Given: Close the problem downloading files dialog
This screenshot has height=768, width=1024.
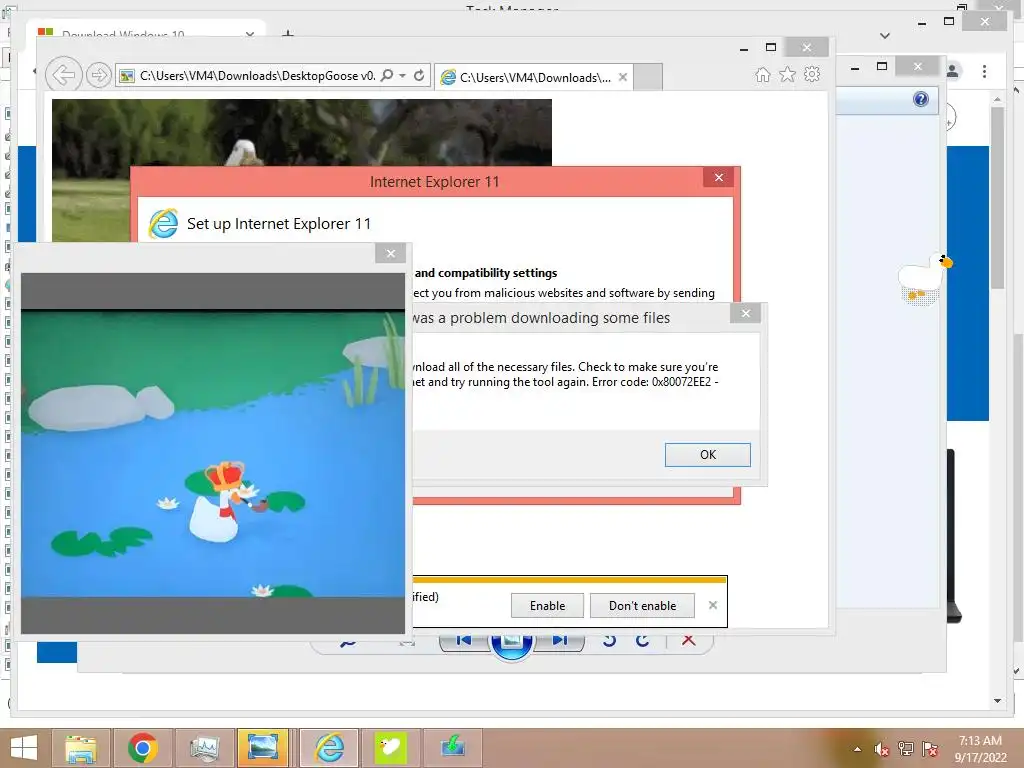Looking at the screenshot, I should click(745, 313).
